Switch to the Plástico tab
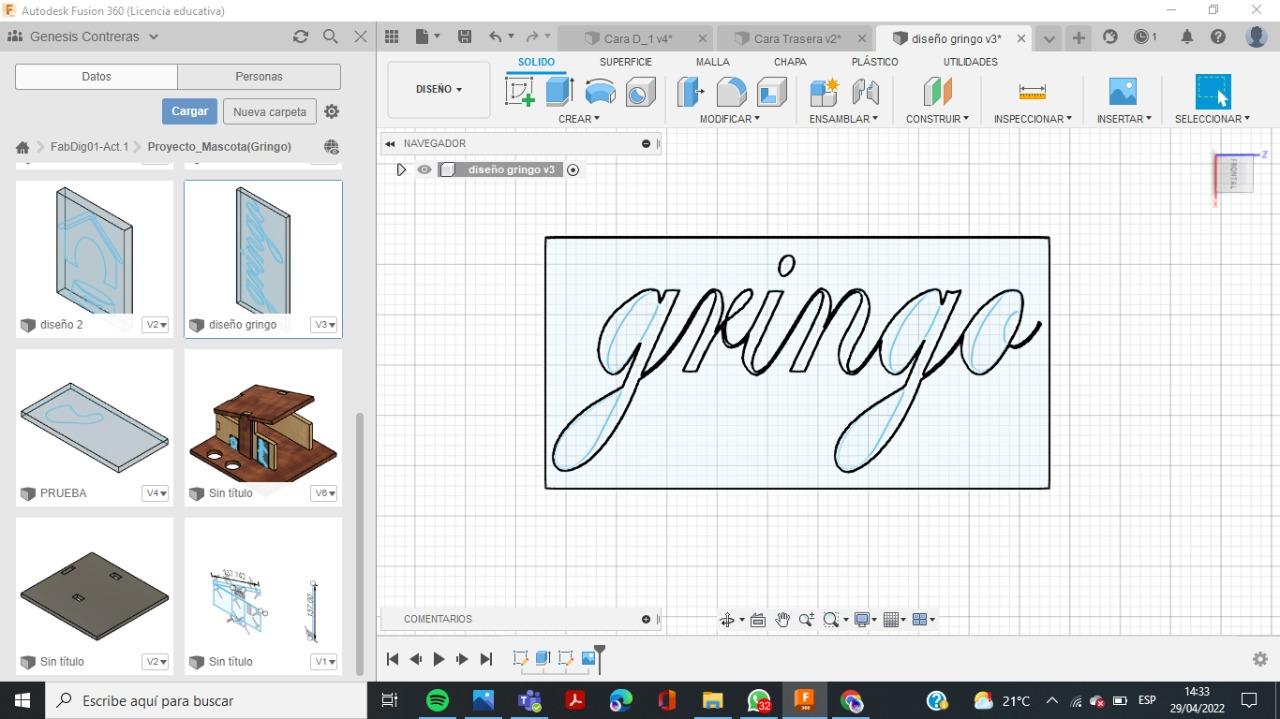 (875, 62)
